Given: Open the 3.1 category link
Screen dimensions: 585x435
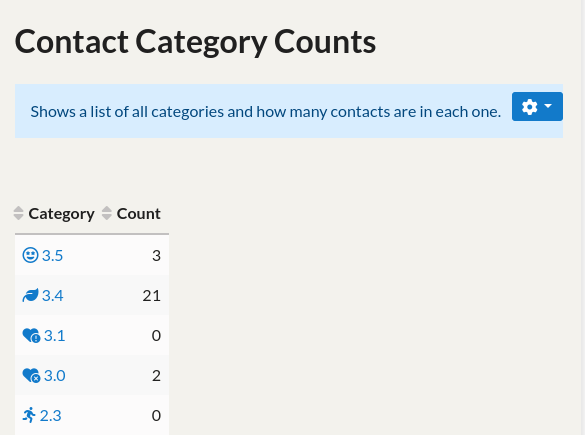Looking at the screenshot, I should [54, 335].
